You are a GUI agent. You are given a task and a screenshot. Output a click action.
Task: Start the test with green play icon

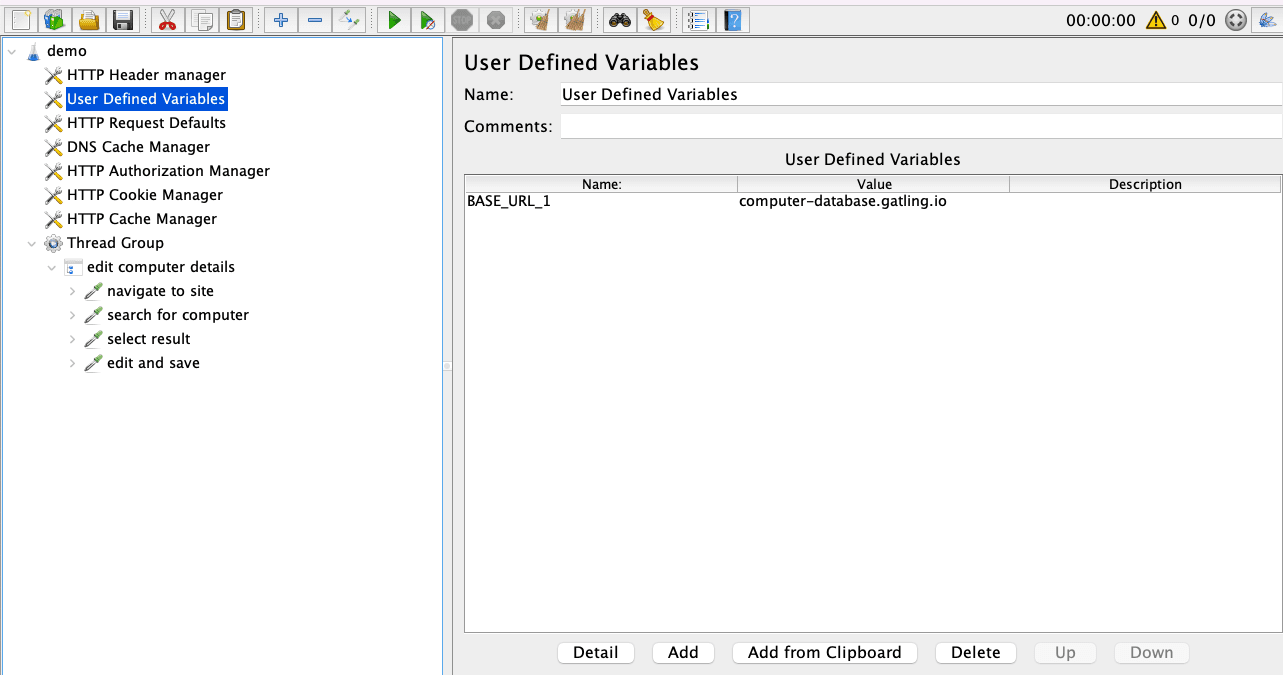(394, 19)
